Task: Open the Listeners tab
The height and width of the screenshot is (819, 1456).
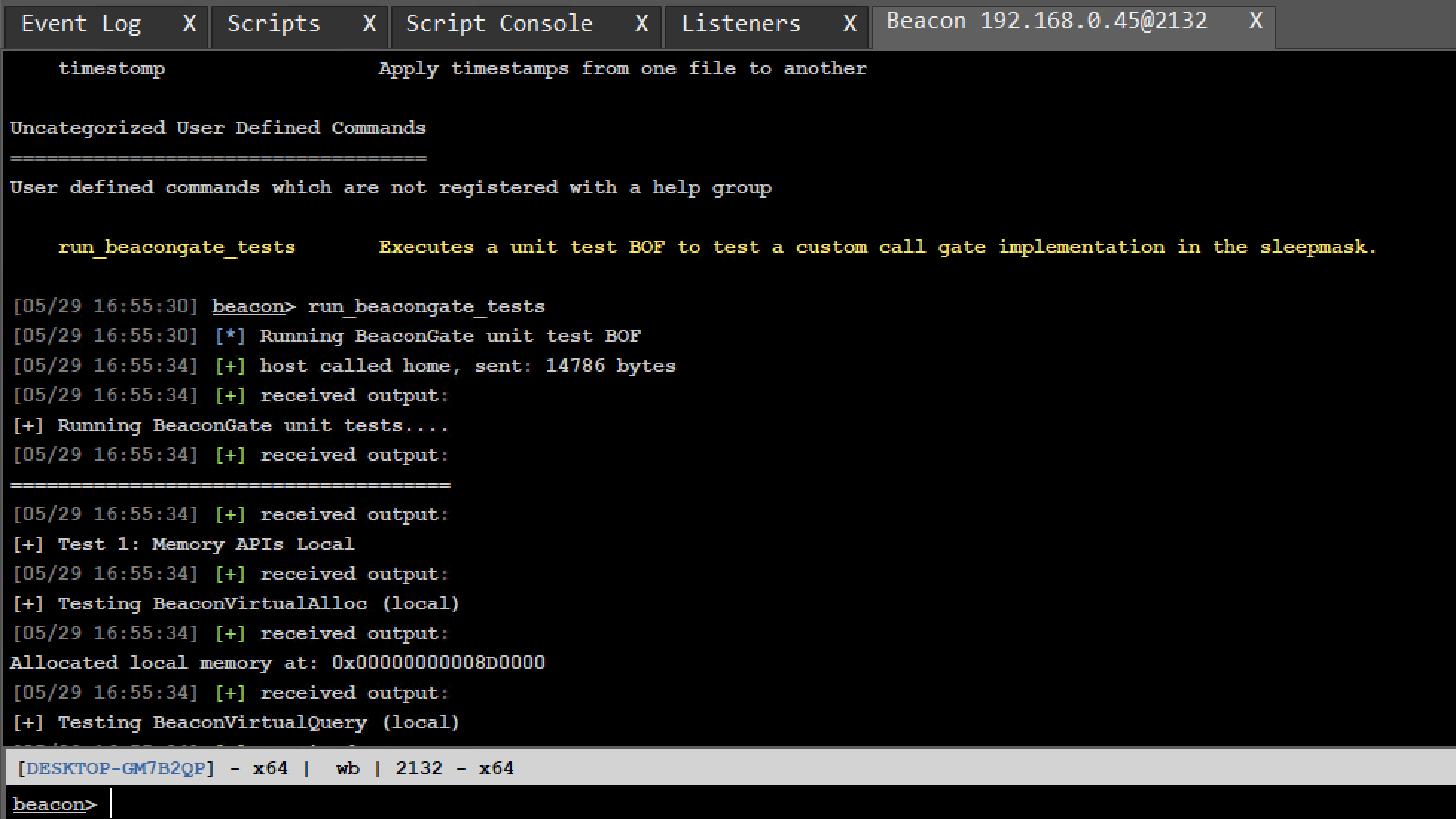Action: 741,23
